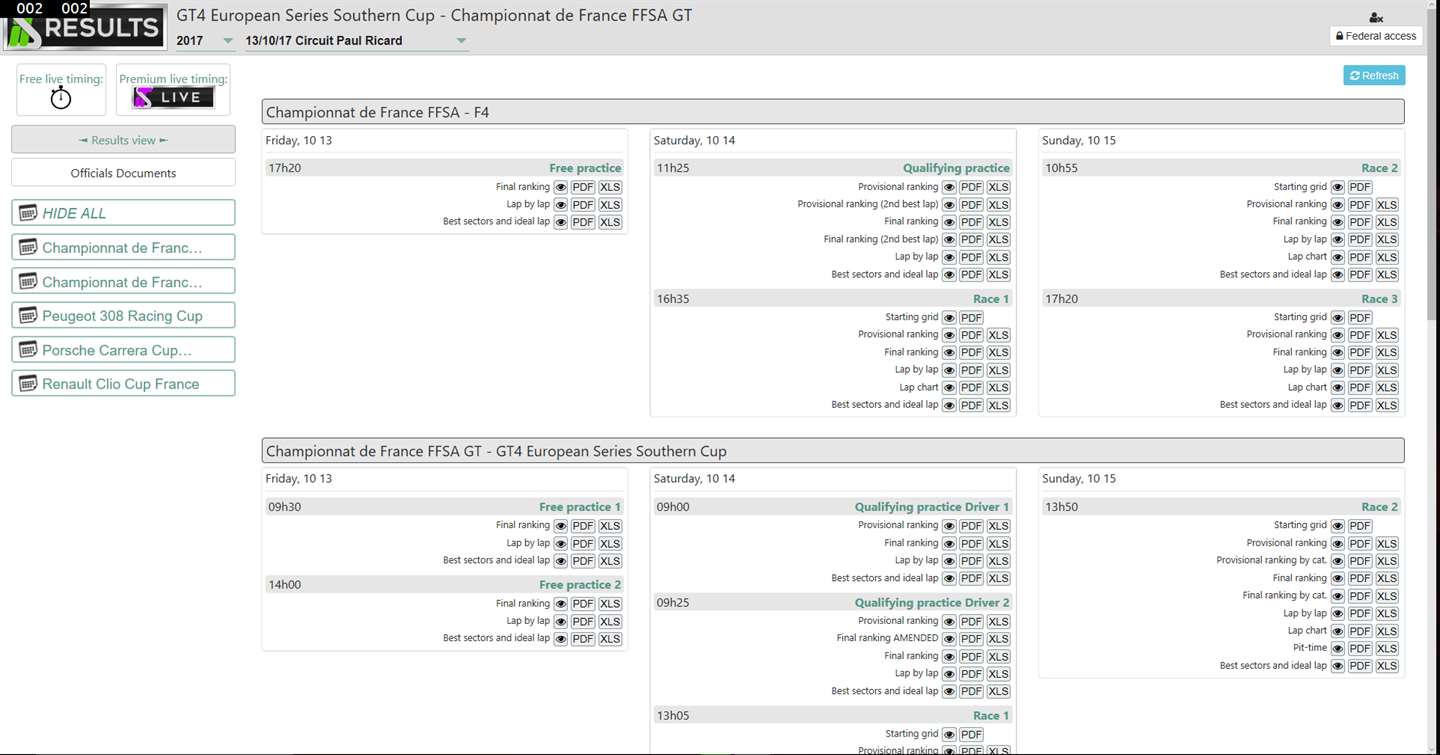View GT Race 2 Final ranking by cat. eye icon
This screenshot has height=755, width=1440.
pos(1338,596)
